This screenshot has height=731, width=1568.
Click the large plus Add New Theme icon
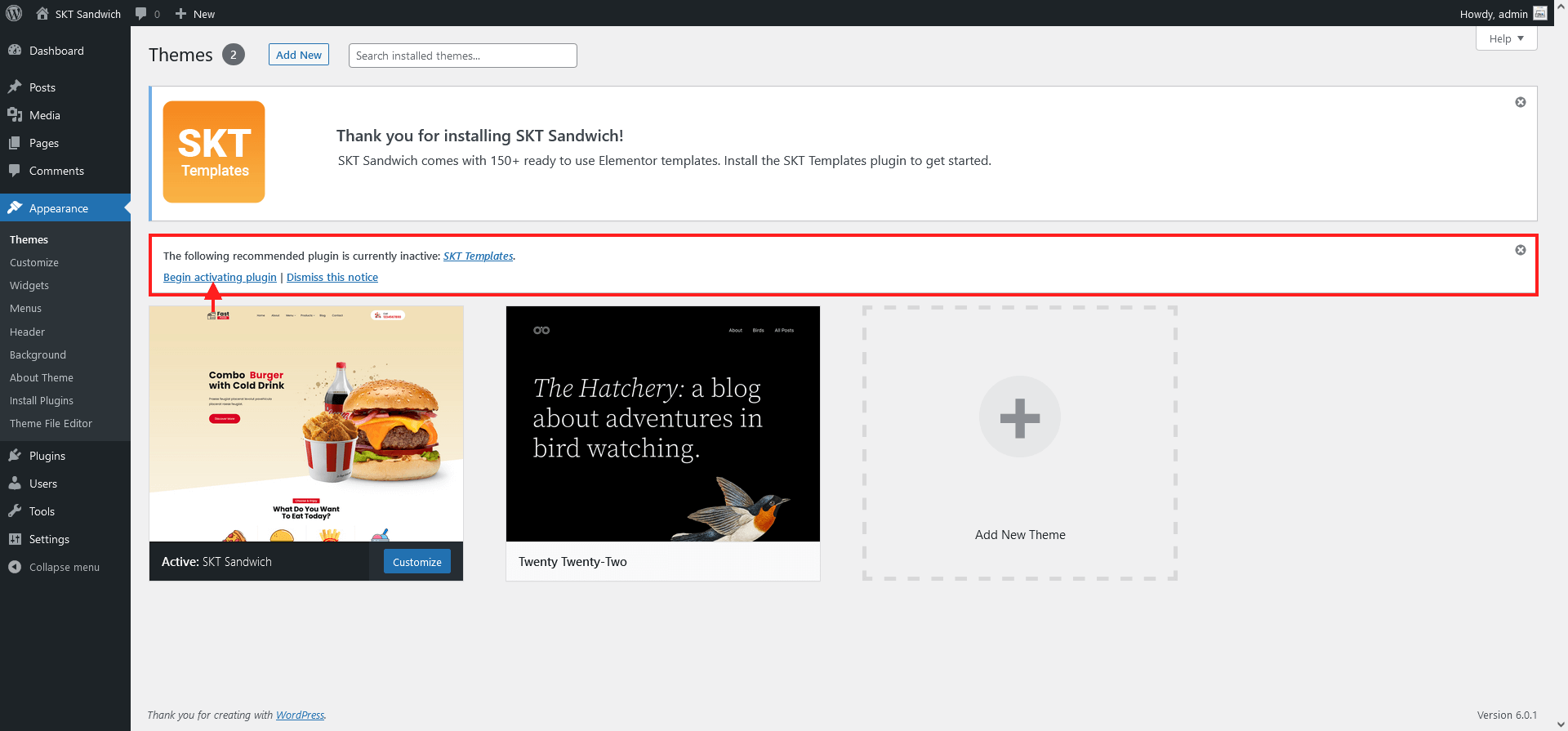click(x=1020, y=417)
